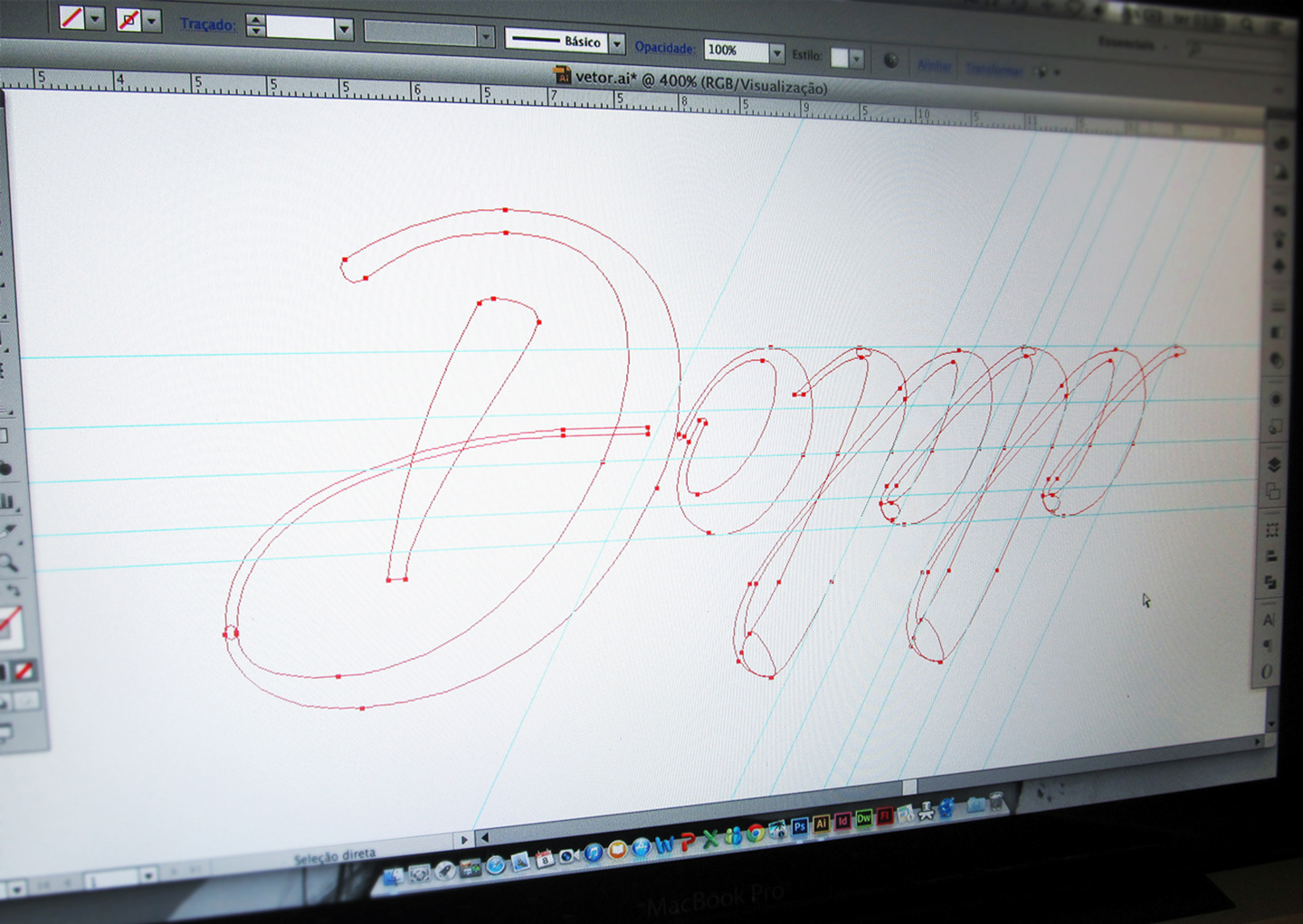This screenshot has width=1303, height=924.
Task: Click the 'Seleção direta' status text
Action: coord(334,855)
